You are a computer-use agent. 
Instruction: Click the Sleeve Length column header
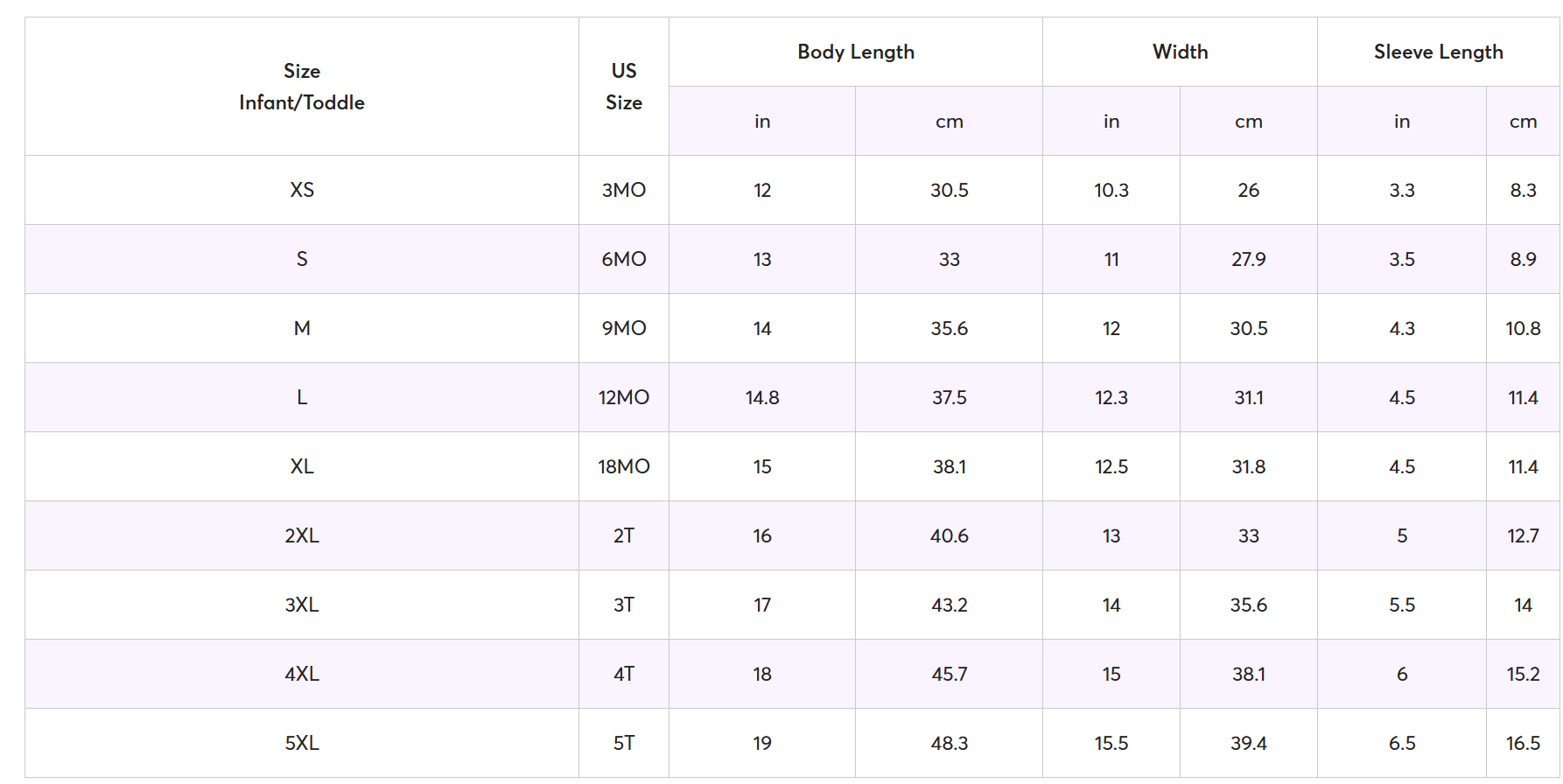1437,52
